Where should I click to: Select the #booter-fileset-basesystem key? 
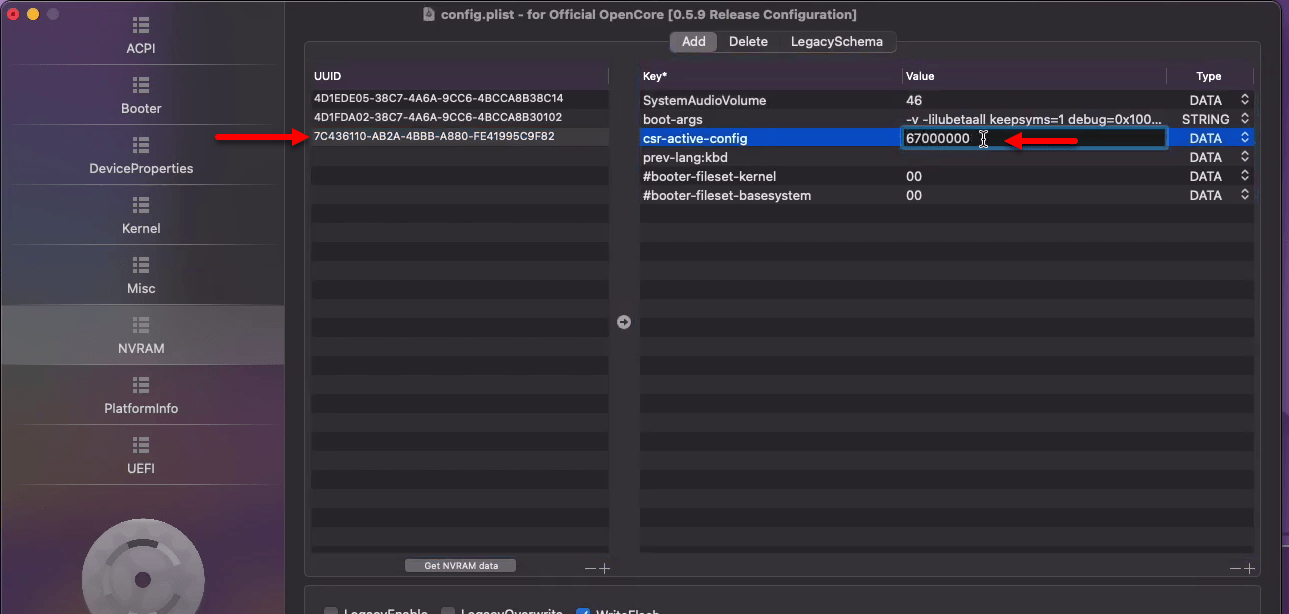726,195
